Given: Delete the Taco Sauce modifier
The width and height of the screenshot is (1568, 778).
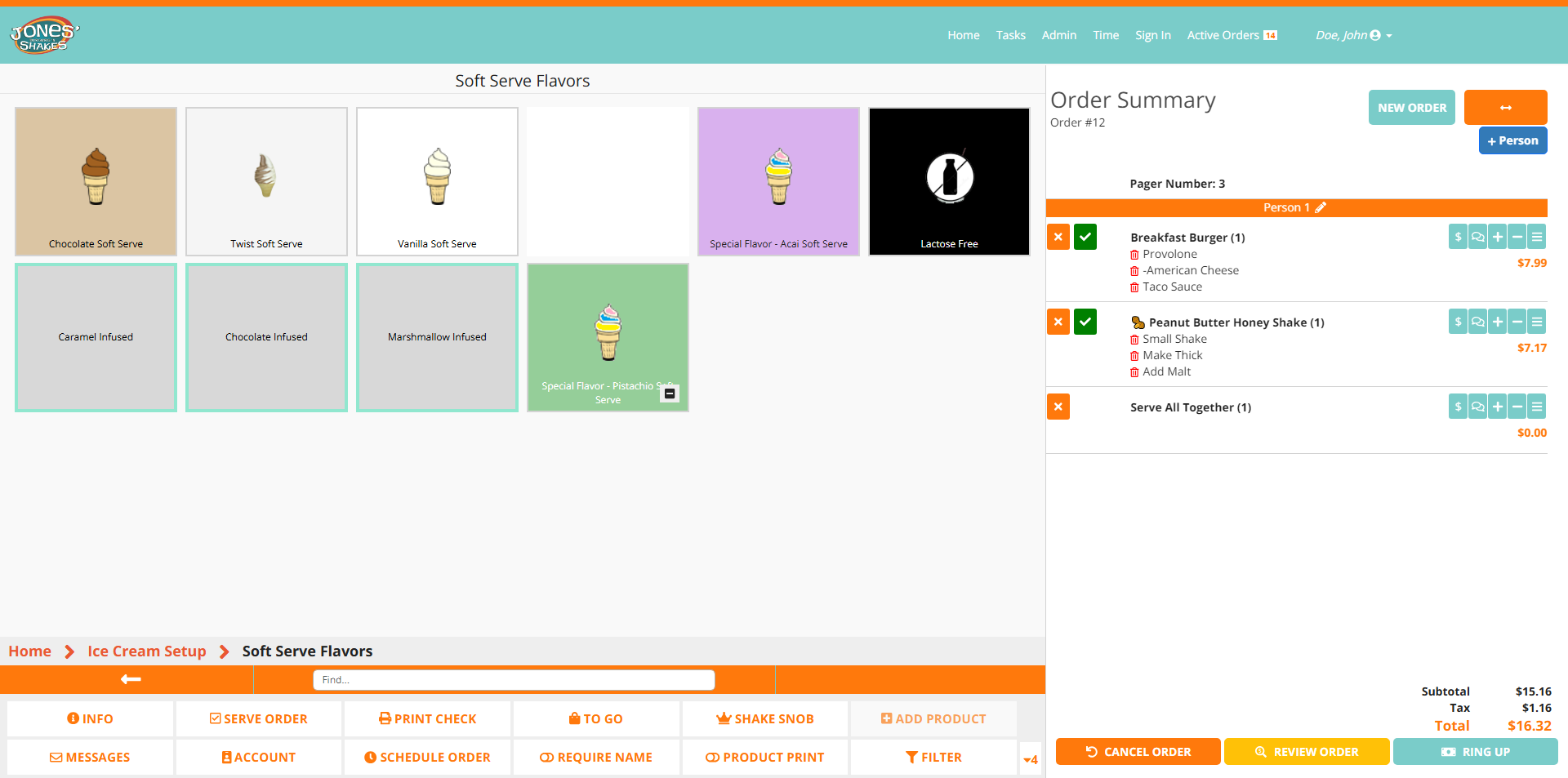Looking at the screenshot, I should [x=1134, y=287].
